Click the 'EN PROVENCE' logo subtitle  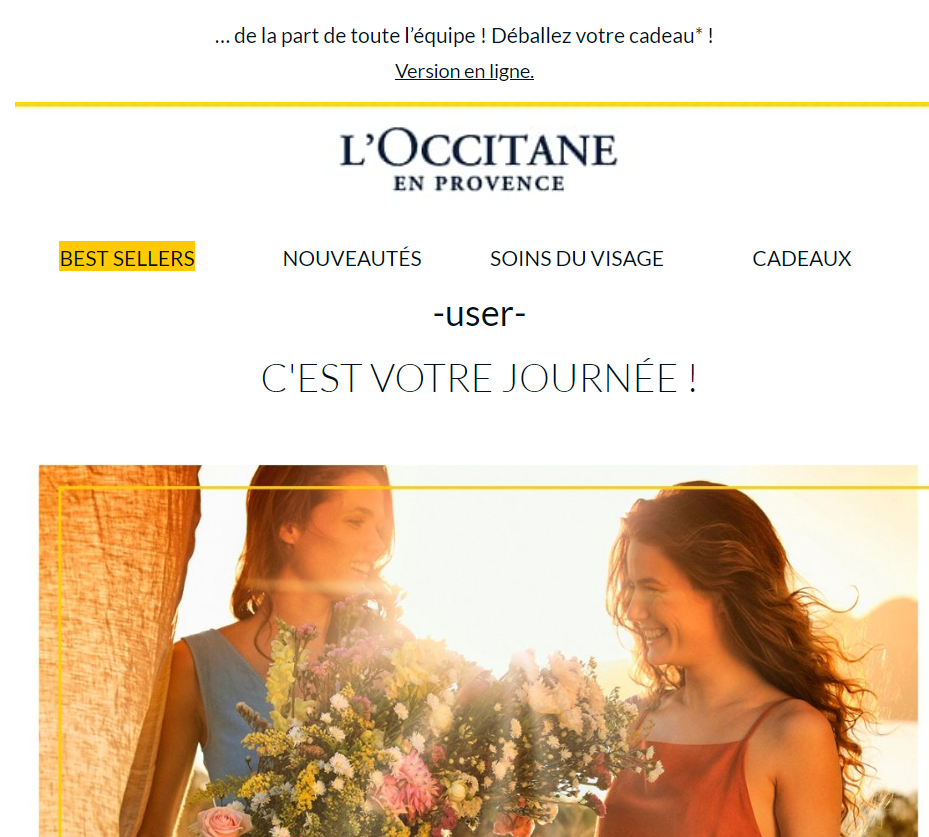pos(479,184)
